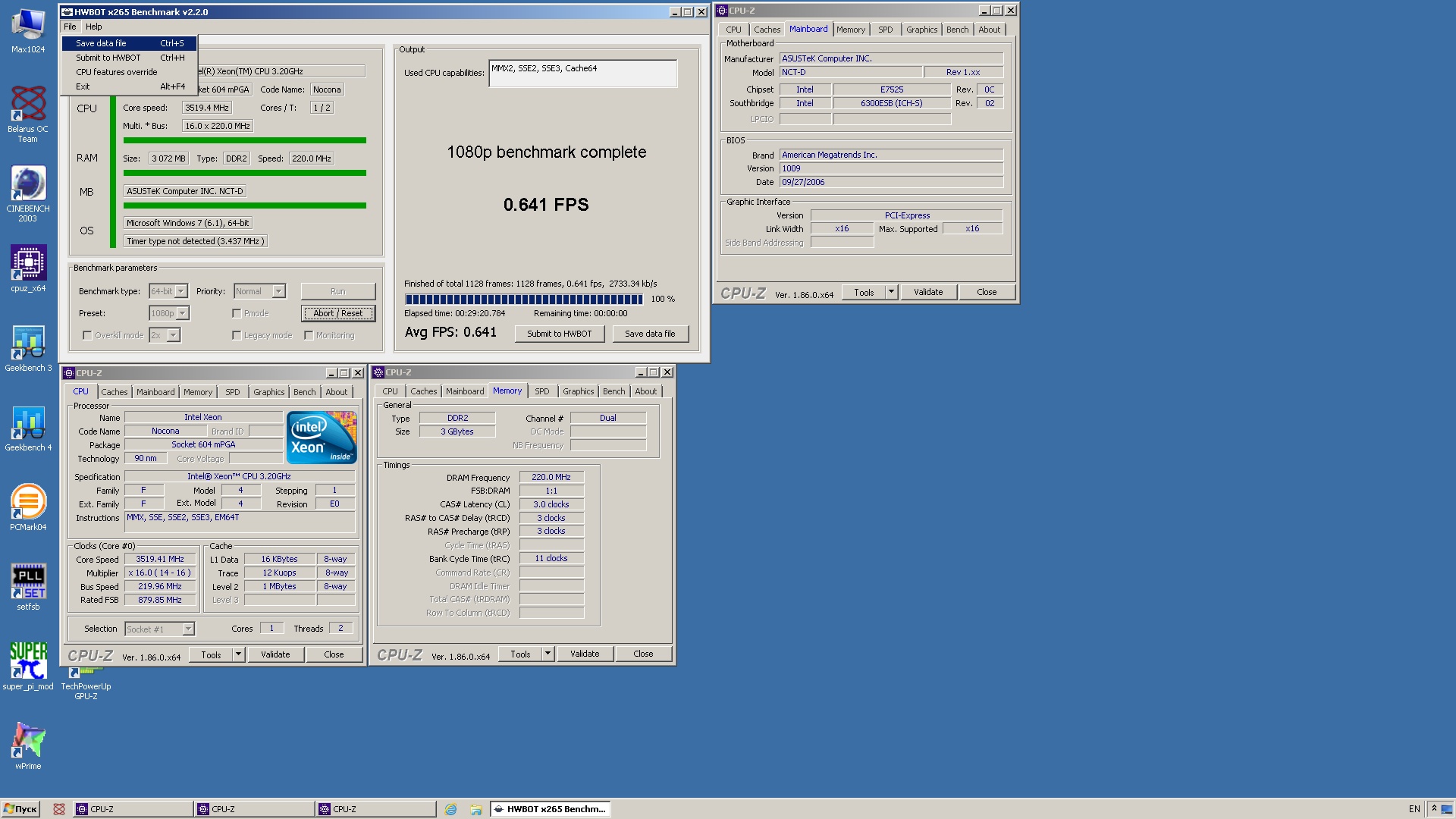This screenshot has height=819, width=1456.
Task: Expand Tools arrow in CPU-Z CPU window
Action: coord(238,654)
